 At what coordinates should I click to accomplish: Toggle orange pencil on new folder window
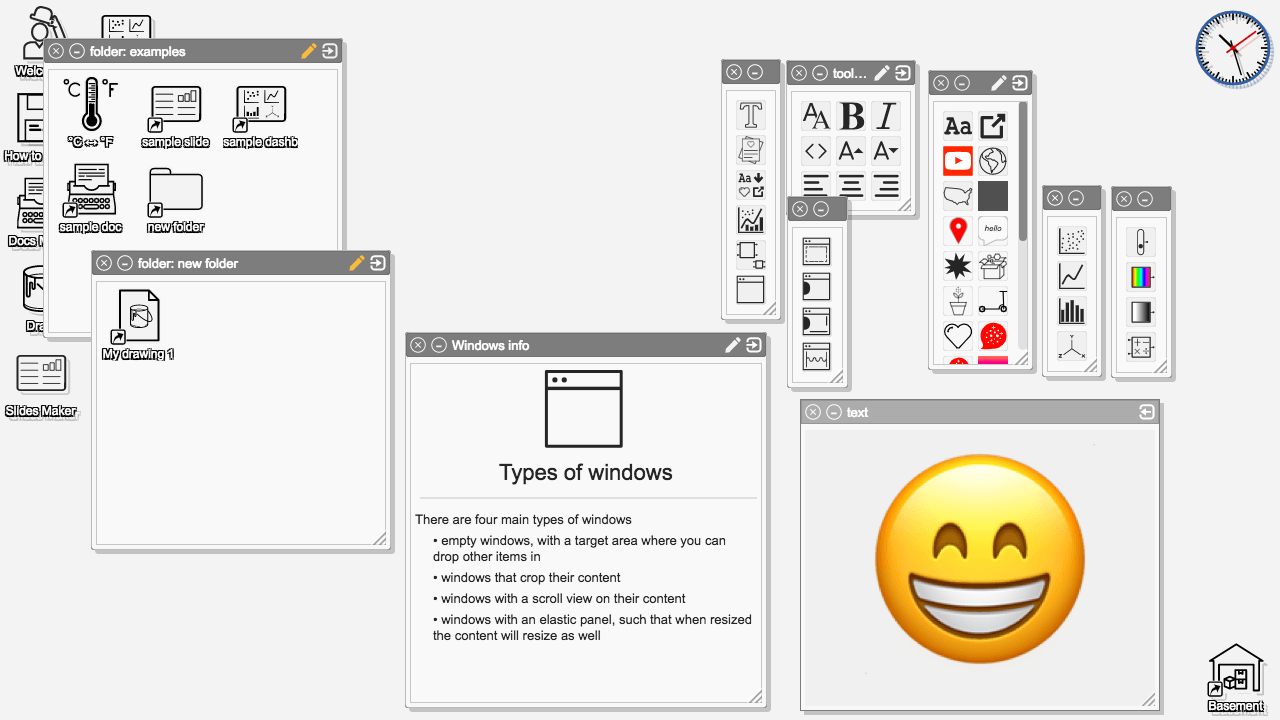357,263
